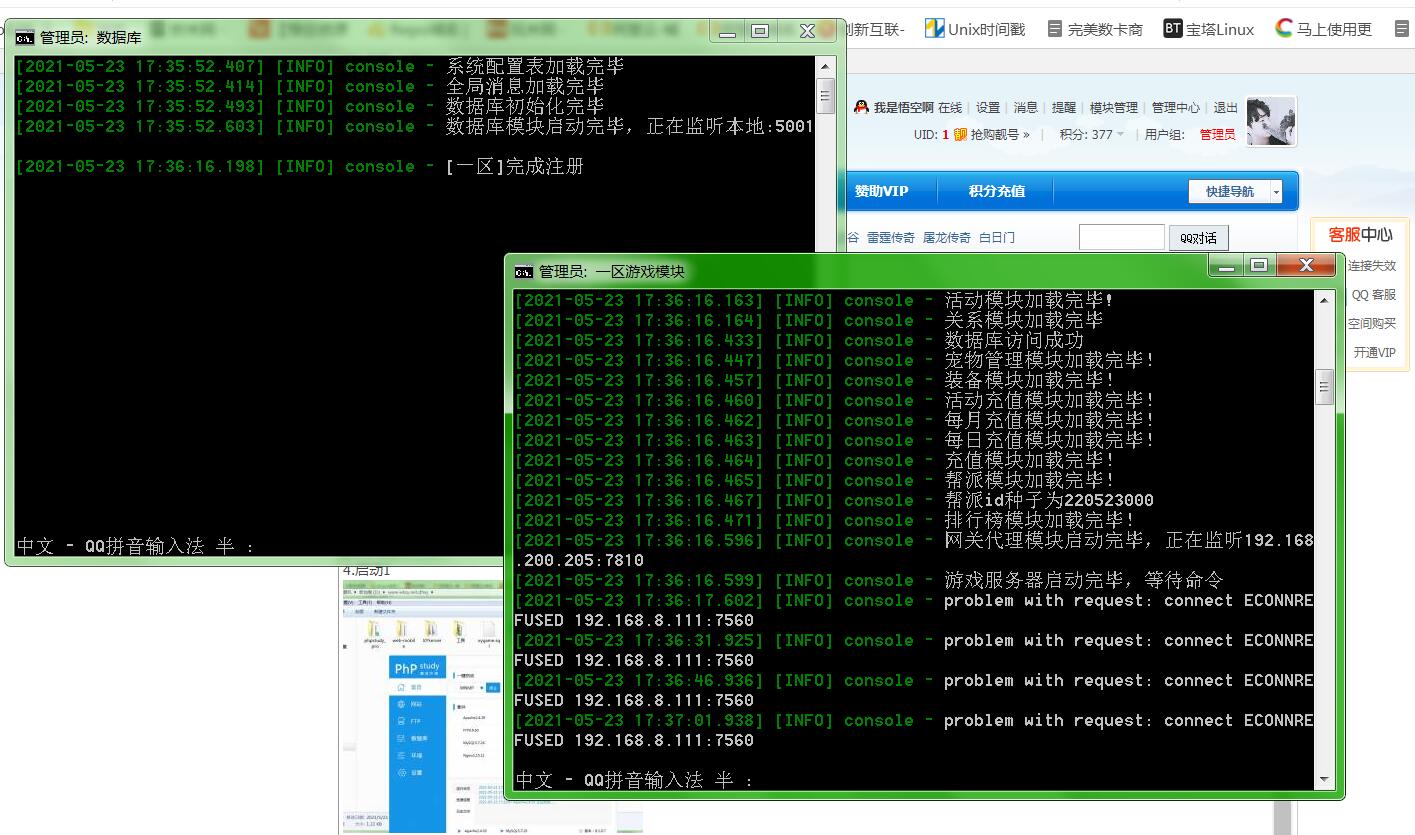Viewport: 1415px width, 835px height.
Task: Open the 管理中心 link
Action: (1175, 108)
